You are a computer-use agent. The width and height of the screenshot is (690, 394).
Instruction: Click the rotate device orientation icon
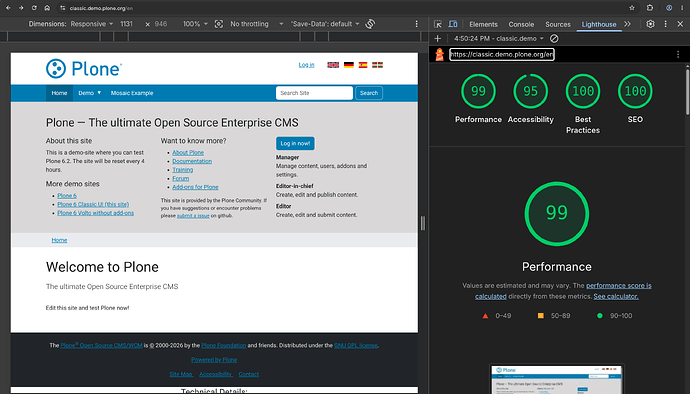[x=370, y=24]
